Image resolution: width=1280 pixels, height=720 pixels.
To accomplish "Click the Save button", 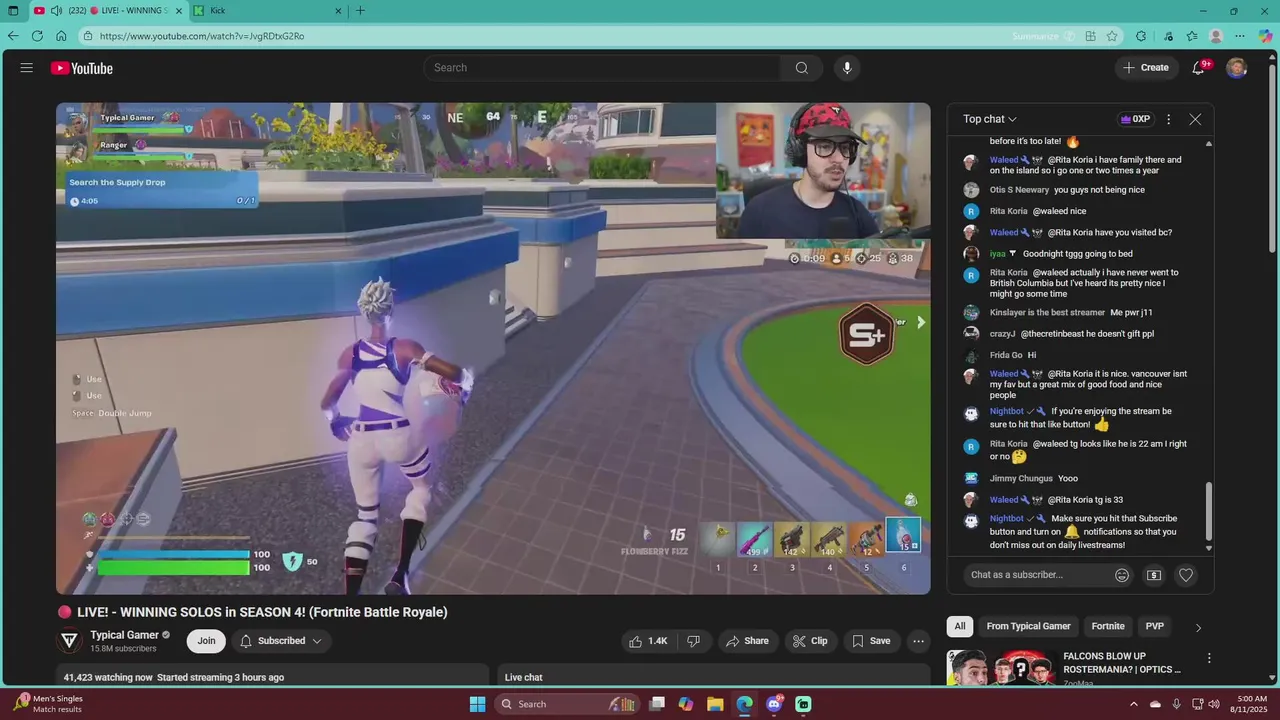I will click(x=871, y=641).
